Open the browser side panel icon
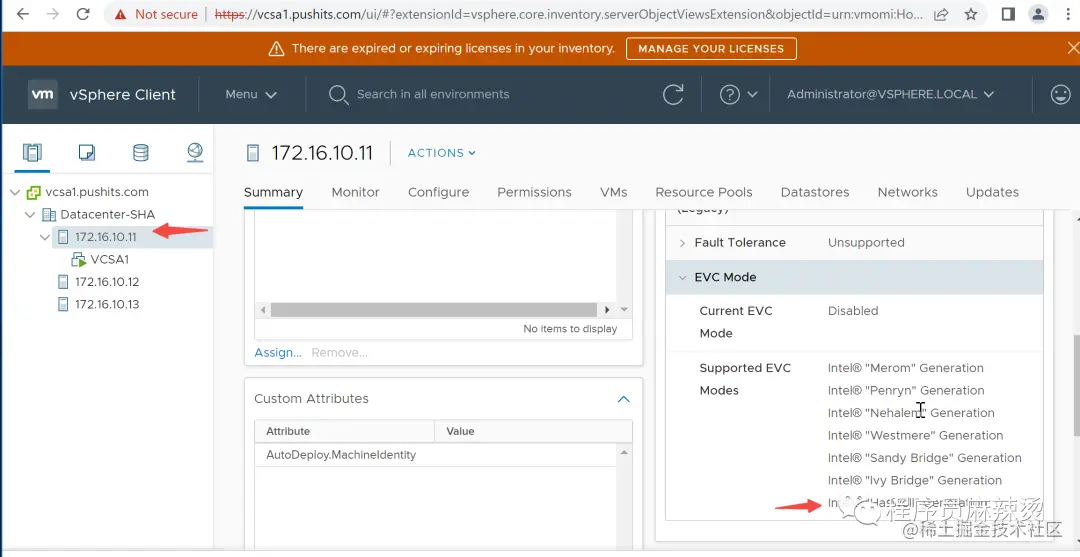This screenshot has height=557, width=1080. (1008, 14)
